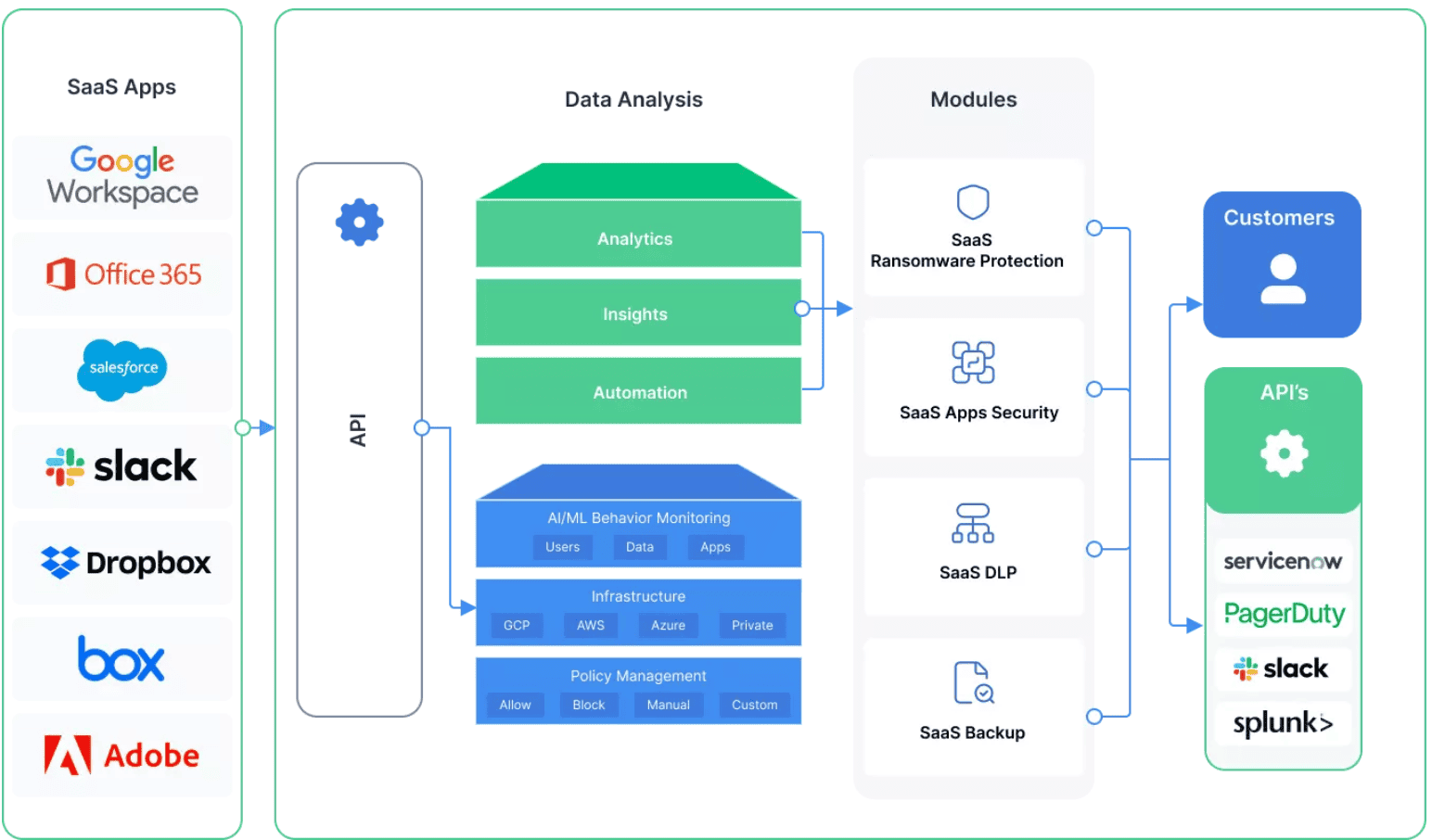Select the Automation layer block

pos(638,391)
